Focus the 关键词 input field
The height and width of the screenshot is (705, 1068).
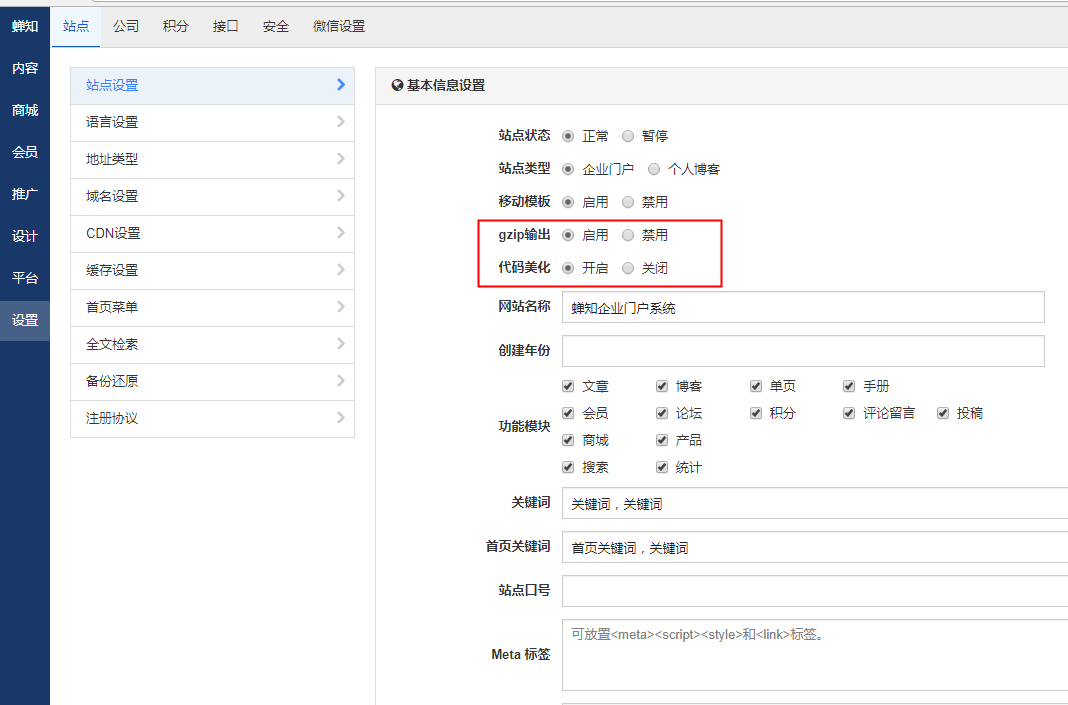click(x=815, y=503)
